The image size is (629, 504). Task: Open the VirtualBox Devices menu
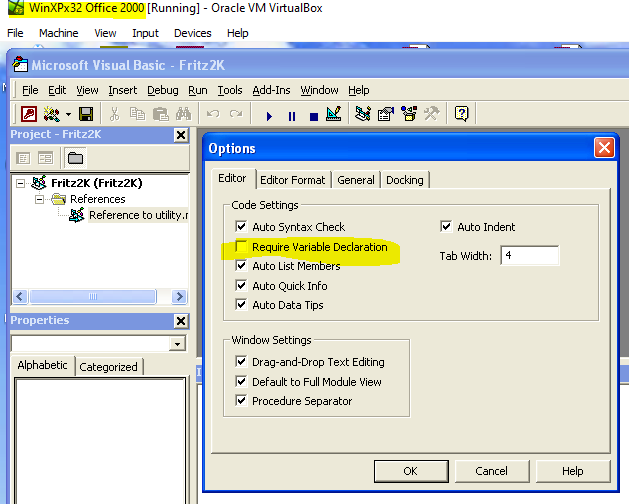tap(193, 33)
